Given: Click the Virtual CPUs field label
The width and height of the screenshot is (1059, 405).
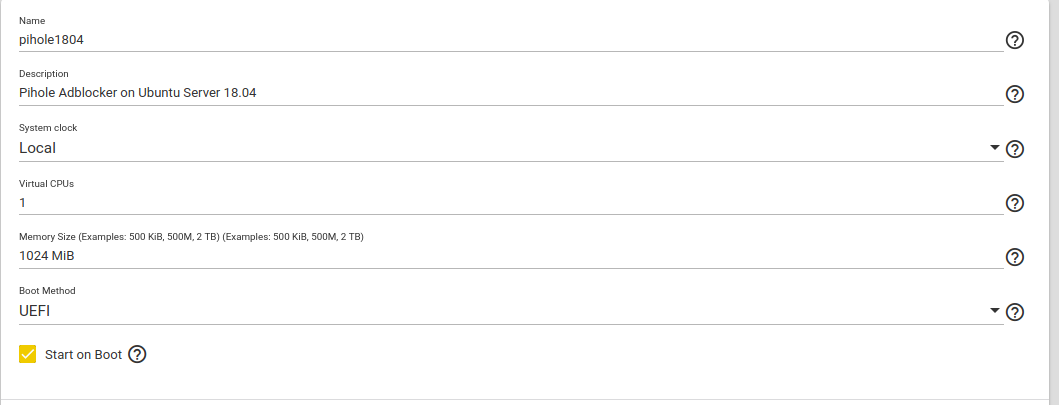Looking at the screenshot, I should point(46,183).
